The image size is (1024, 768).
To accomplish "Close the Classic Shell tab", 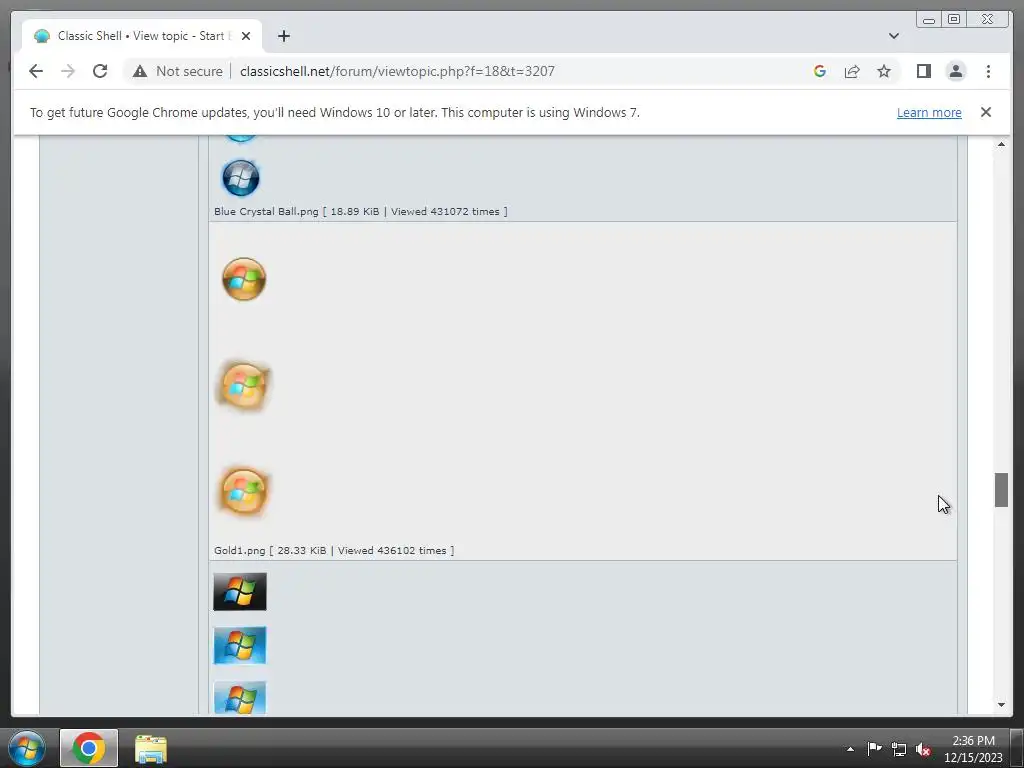I will click(x=246, y=36).
